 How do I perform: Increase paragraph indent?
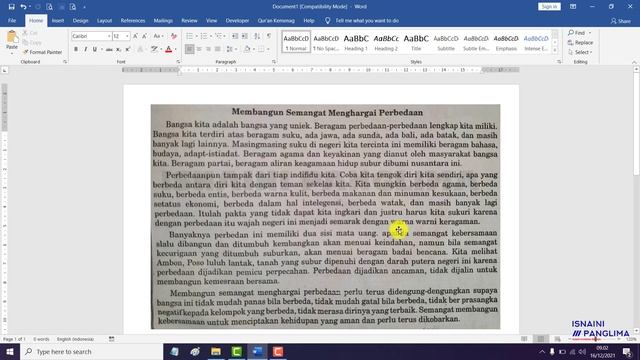pyautogui.click(x=244, y=36)
